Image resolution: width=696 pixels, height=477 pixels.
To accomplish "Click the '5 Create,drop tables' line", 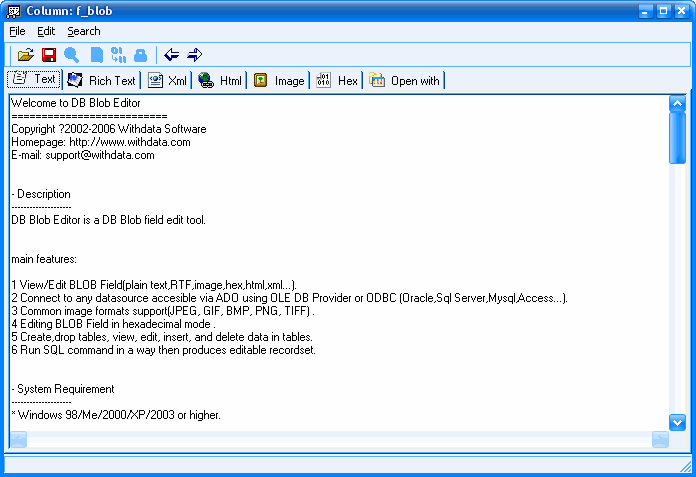I will pyautogui.click(x=162, y=337).
